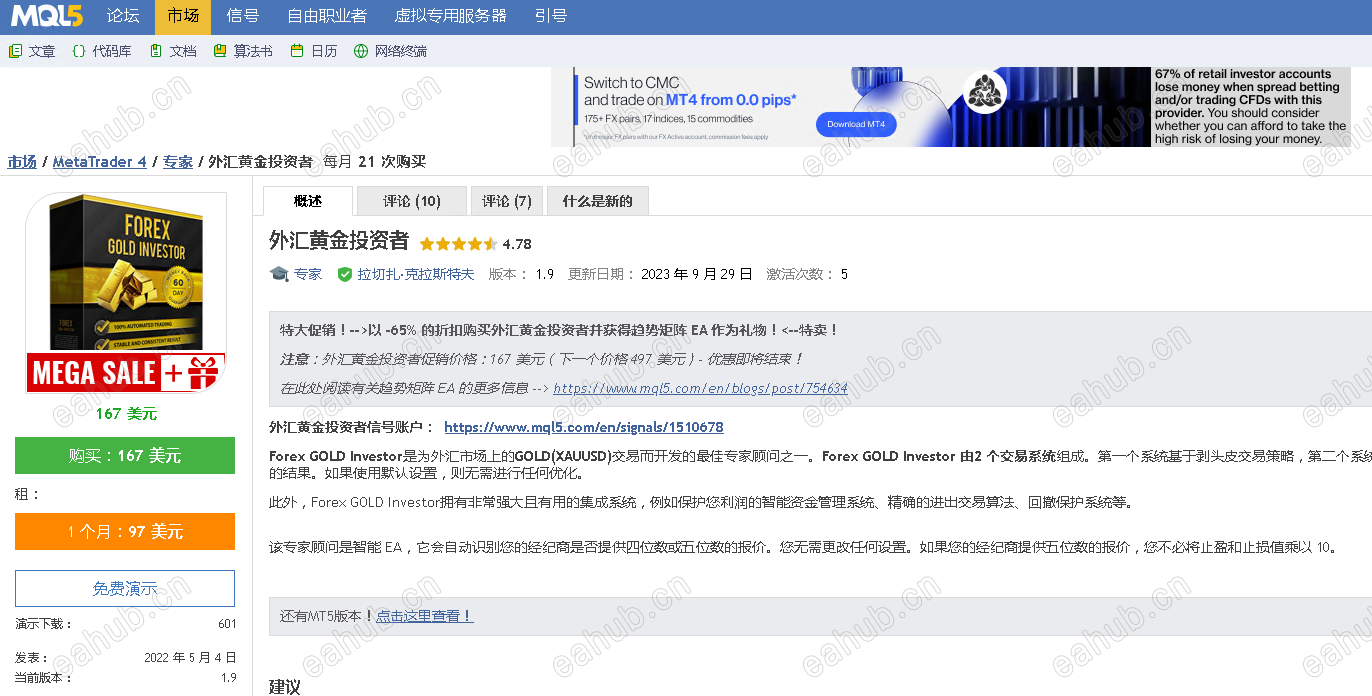Image resolution: width=1372 pixels, height=696 pixels.
Task: Open the 论坛 top menu
Action: 124,16
